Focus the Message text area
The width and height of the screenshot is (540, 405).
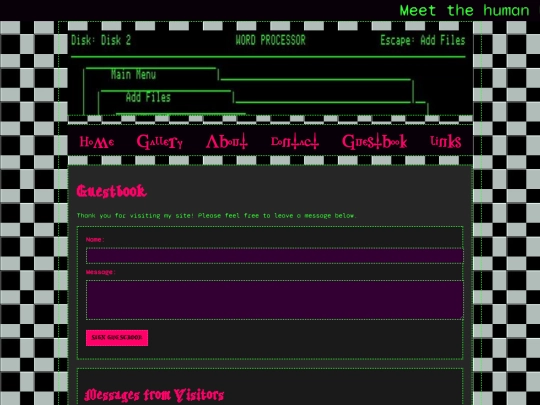[x=274, y=300]
